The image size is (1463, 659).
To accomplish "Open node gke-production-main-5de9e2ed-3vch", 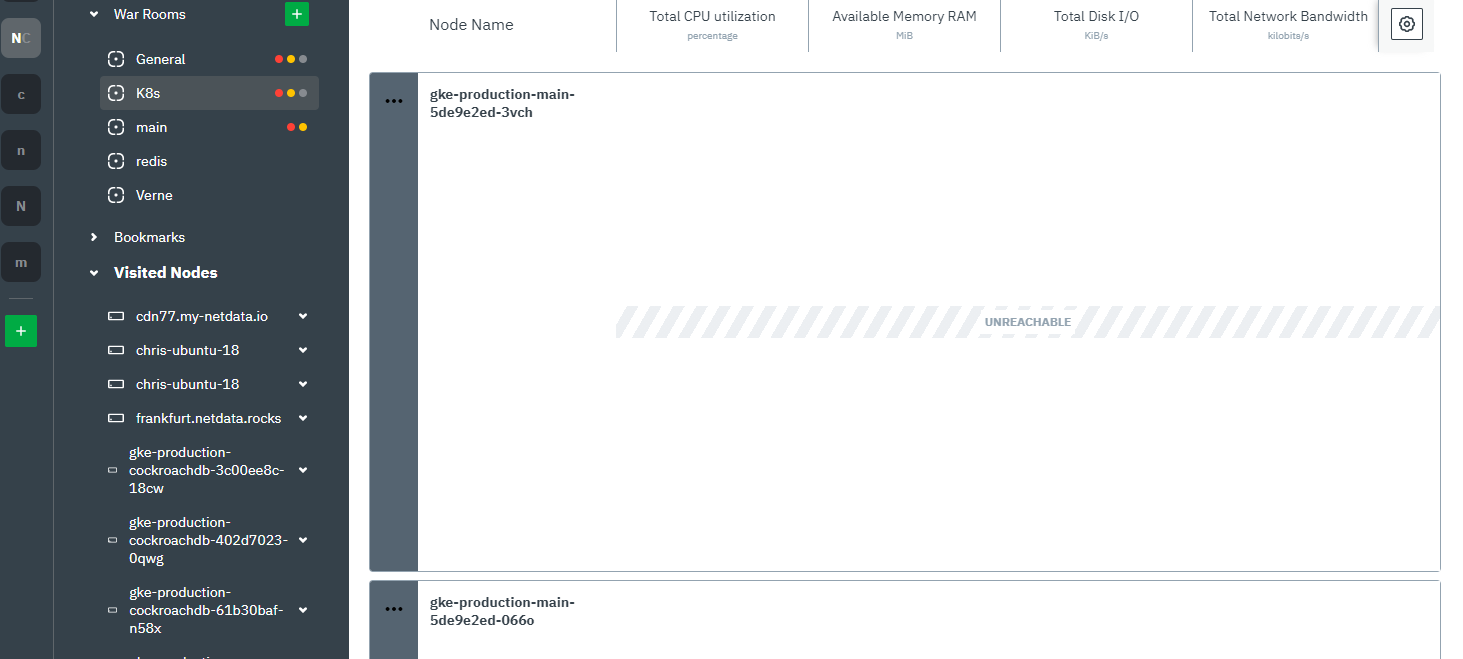I will coord(502,104).
